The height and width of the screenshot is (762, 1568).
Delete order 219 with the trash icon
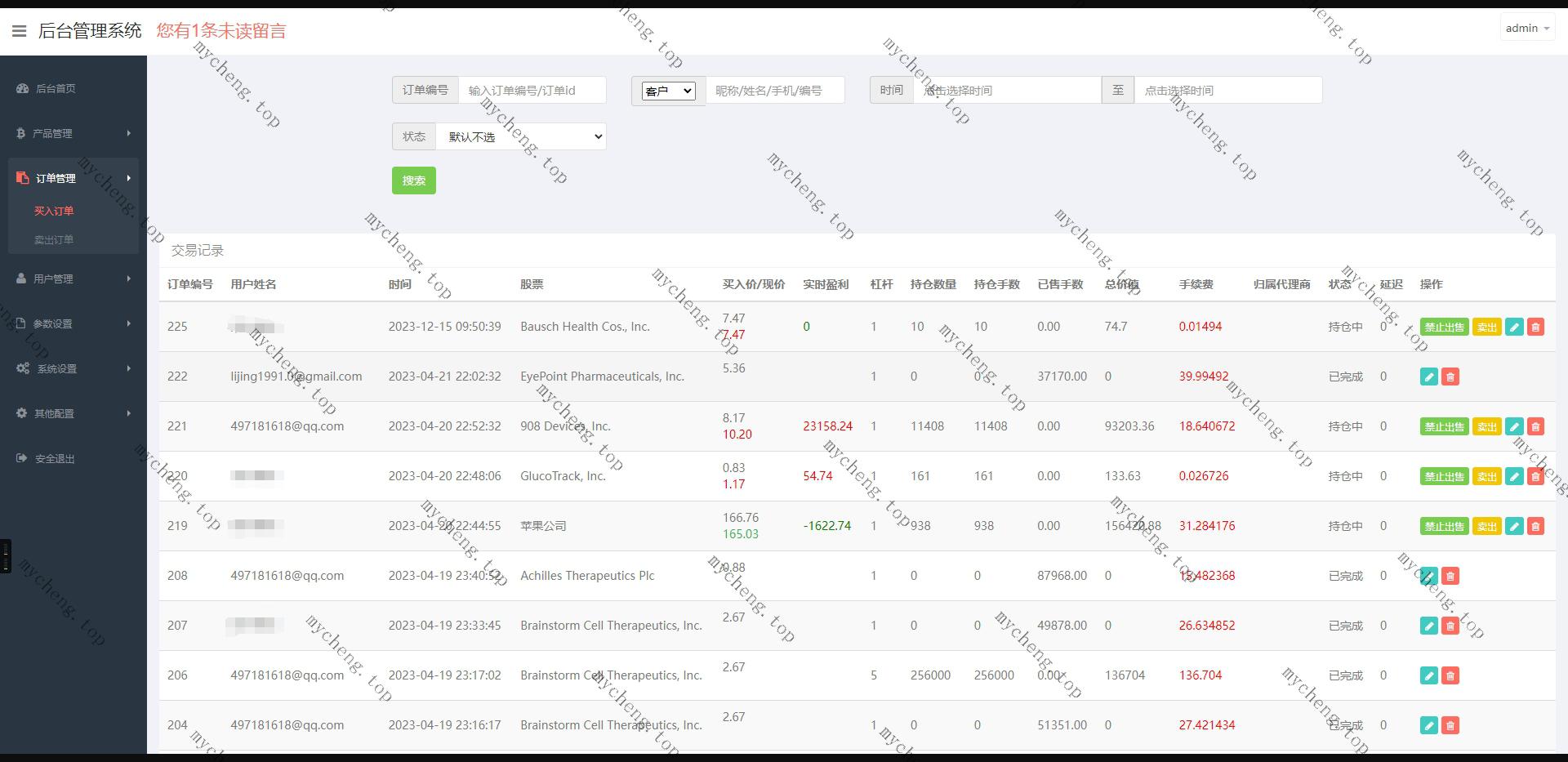1535,526
